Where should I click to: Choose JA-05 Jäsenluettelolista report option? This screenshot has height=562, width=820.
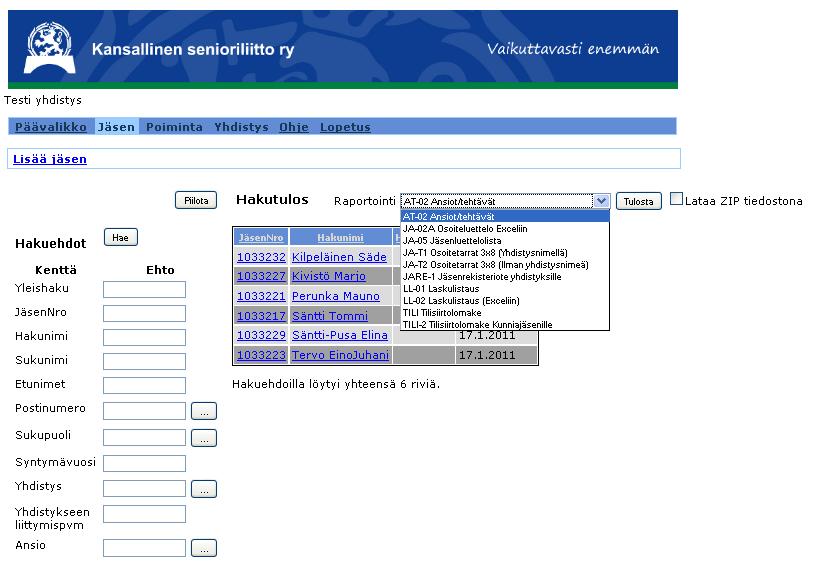point(505,240)
